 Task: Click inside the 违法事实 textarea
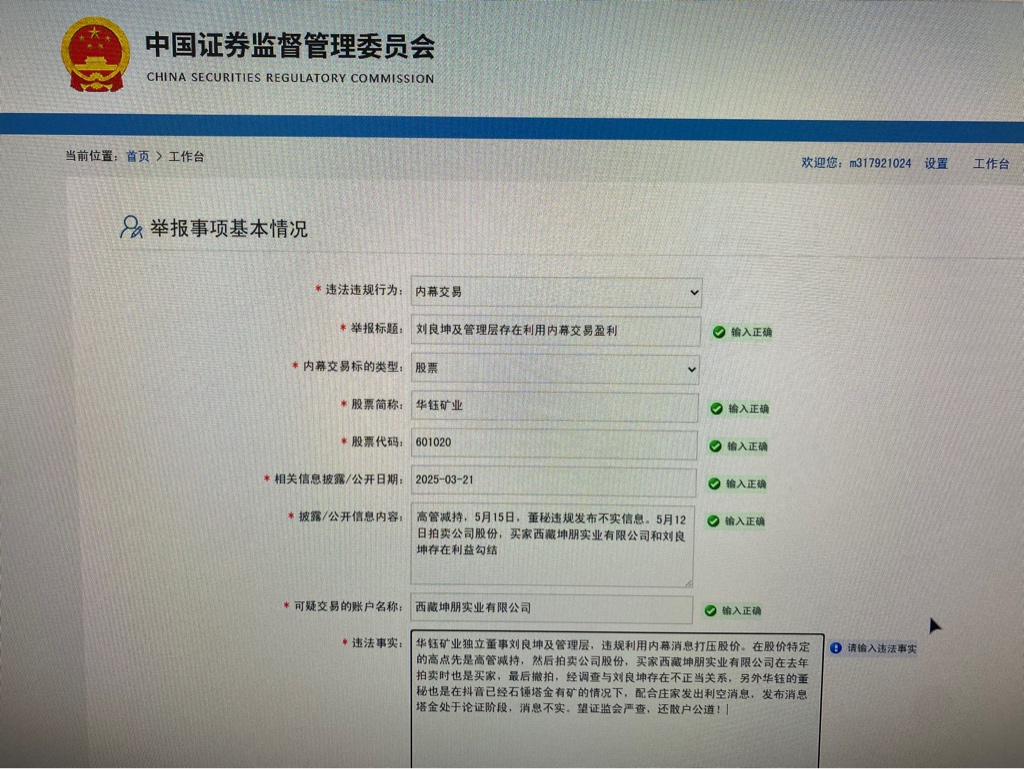tap(617, 699)
